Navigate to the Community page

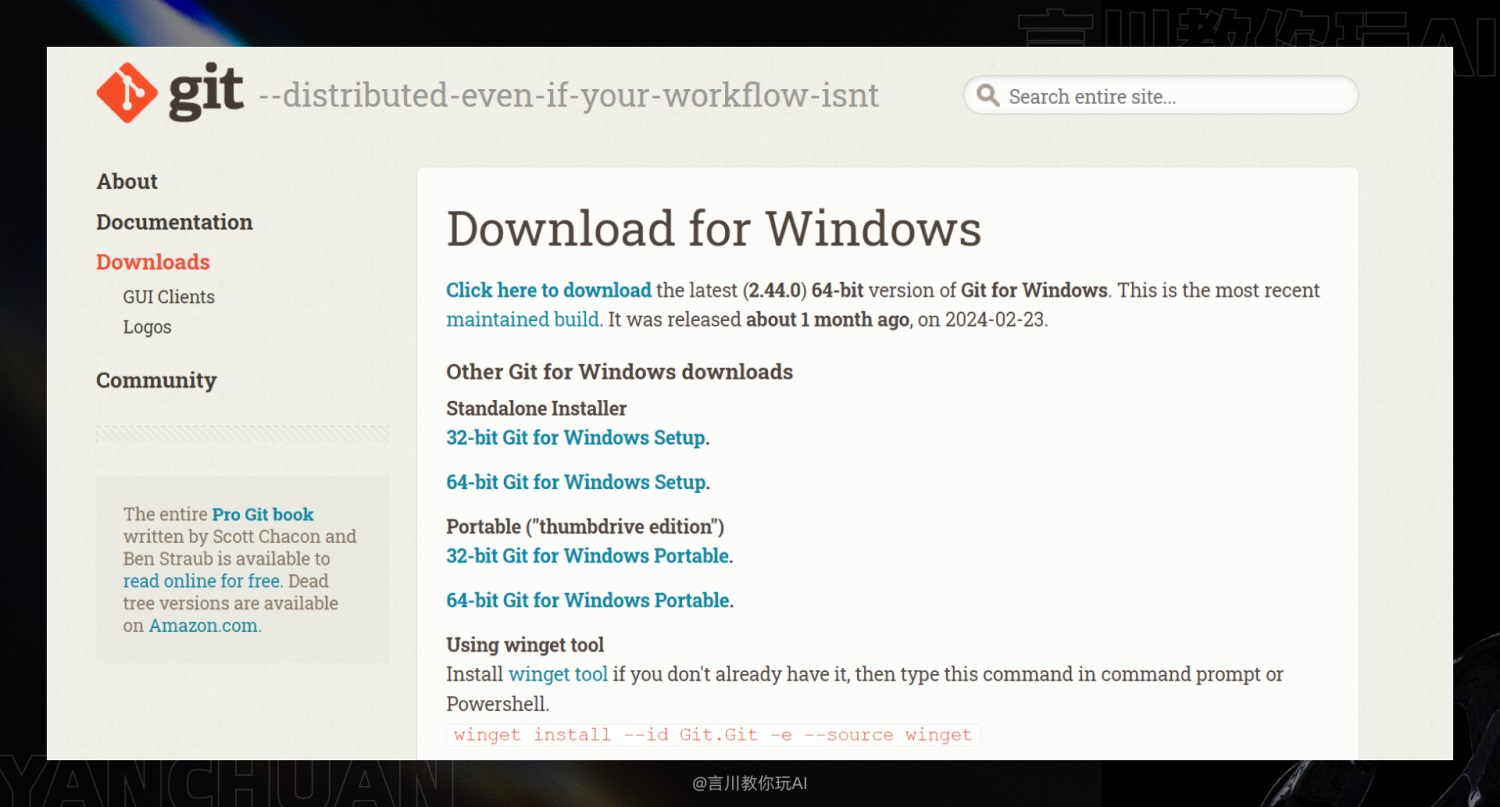pyautogui.click(x=156, y=380)
